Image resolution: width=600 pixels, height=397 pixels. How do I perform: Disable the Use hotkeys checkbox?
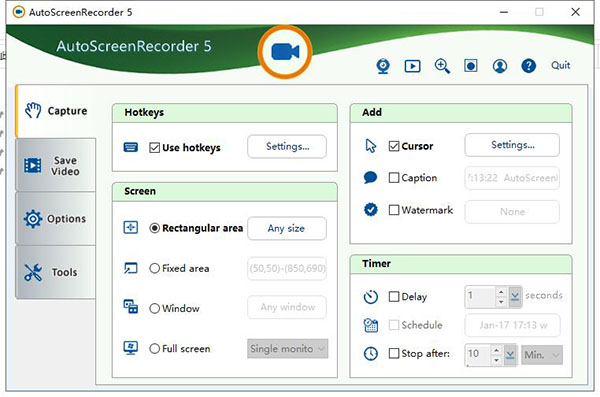coord(154,147)
